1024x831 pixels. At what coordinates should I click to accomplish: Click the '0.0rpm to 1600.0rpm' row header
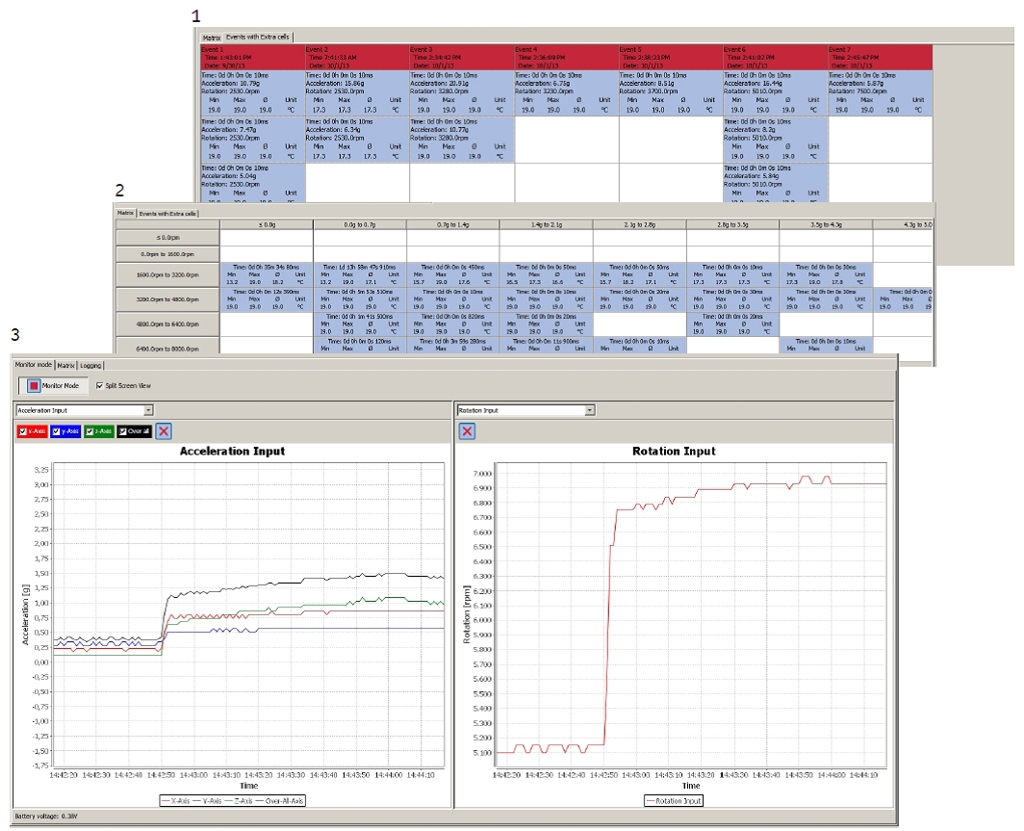pyautogui.click(x=168, y=254)
